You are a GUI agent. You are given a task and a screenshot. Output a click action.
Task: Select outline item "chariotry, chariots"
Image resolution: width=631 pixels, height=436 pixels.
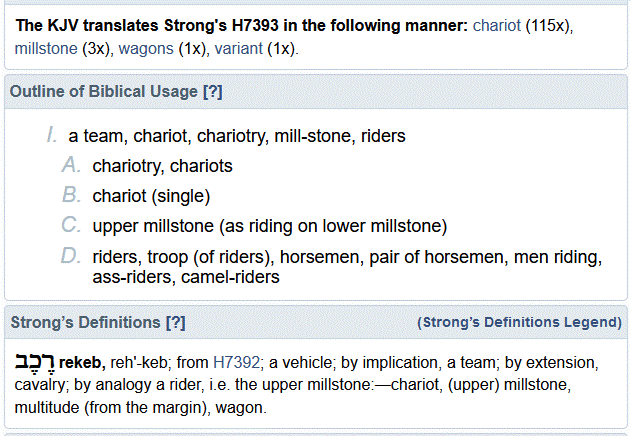[162, 165]
